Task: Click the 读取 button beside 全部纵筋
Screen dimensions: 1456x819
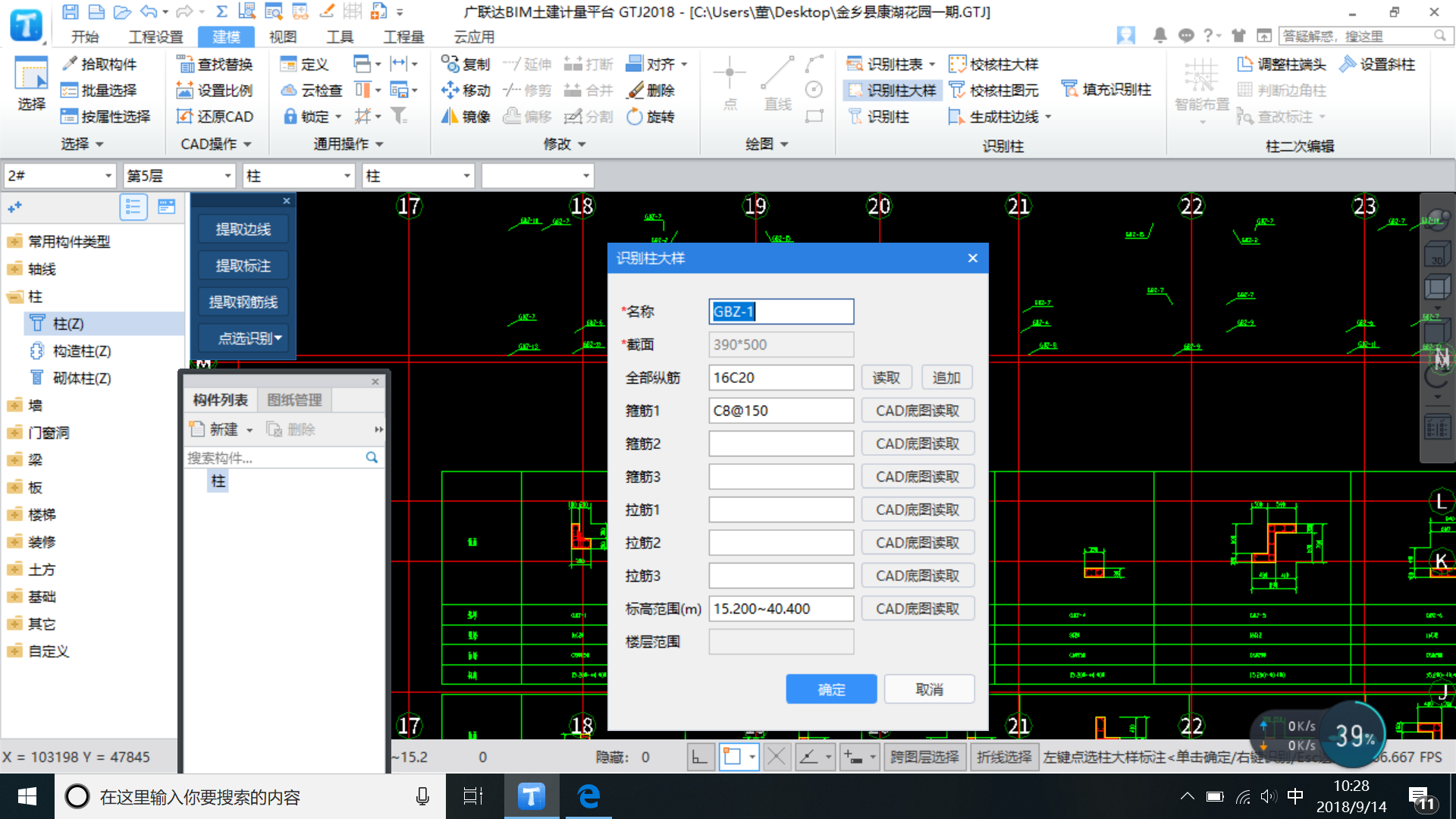Action: [886, 378]
